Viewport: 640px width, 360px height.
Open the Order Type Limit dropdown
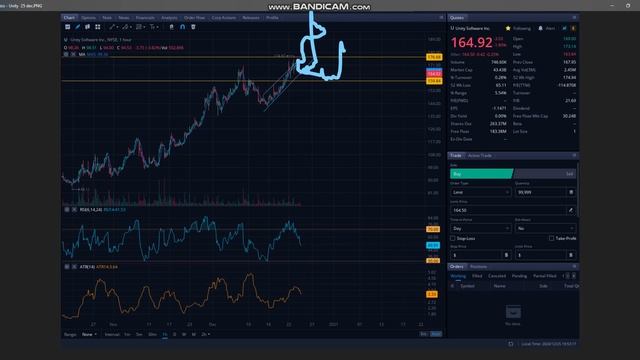(x=480, y=192)
